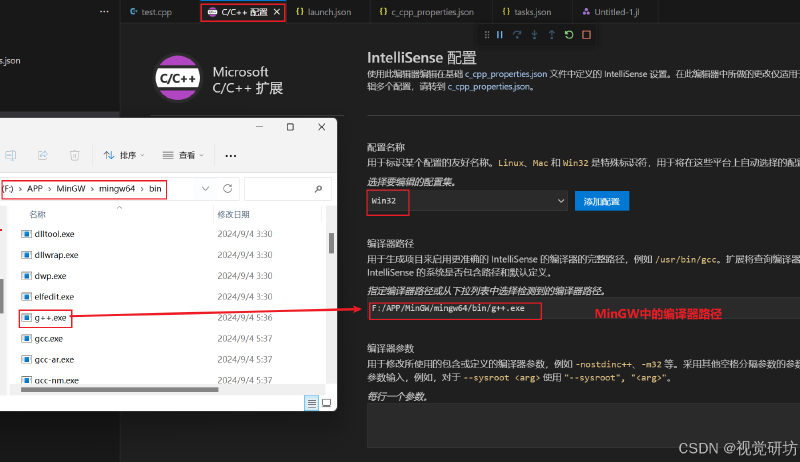Click the compiler path input field

583,309
